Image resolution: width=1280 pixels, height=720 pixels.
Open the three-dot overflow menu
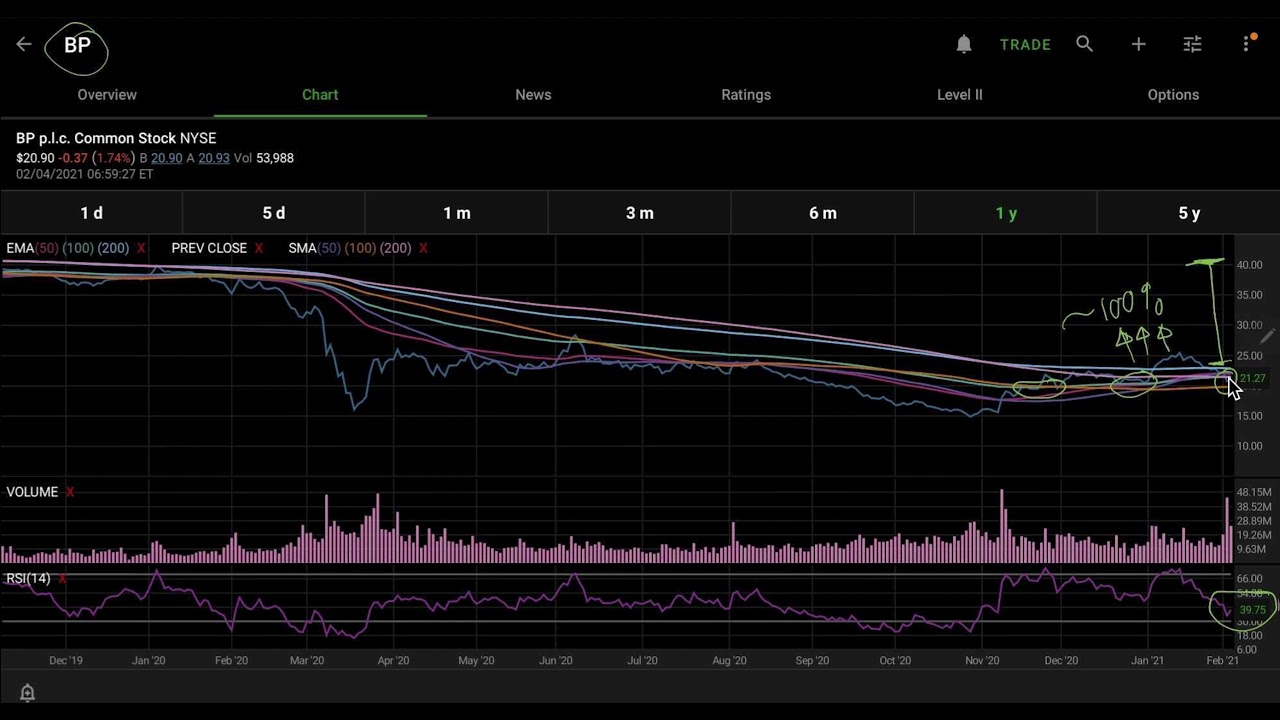(1246, 44)
